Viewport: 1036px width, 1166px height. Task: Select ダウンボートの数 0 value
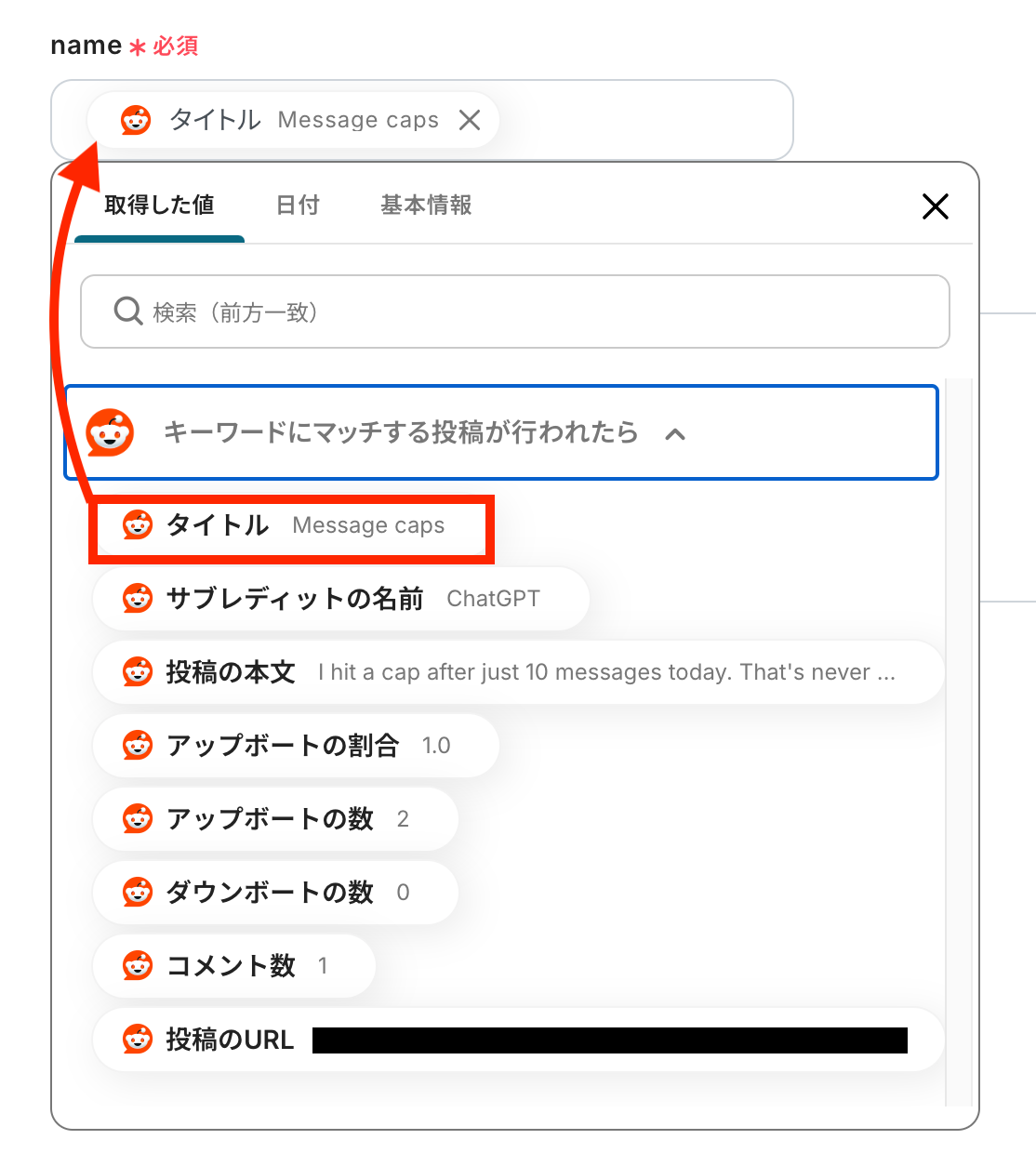(276, 893)
